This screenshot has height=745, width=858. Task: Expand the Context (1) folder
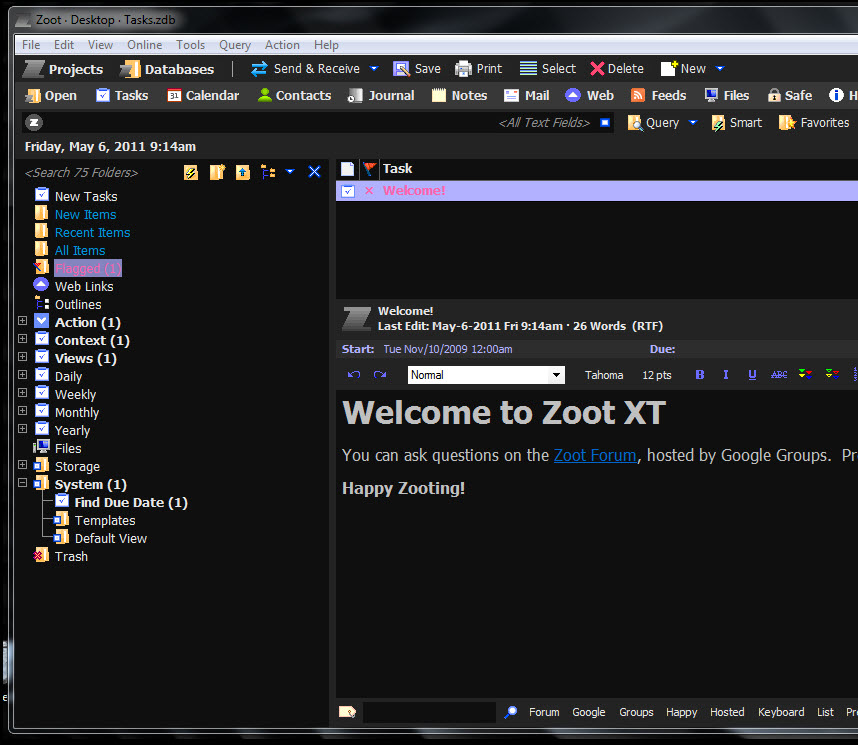(x=22, y=339)
